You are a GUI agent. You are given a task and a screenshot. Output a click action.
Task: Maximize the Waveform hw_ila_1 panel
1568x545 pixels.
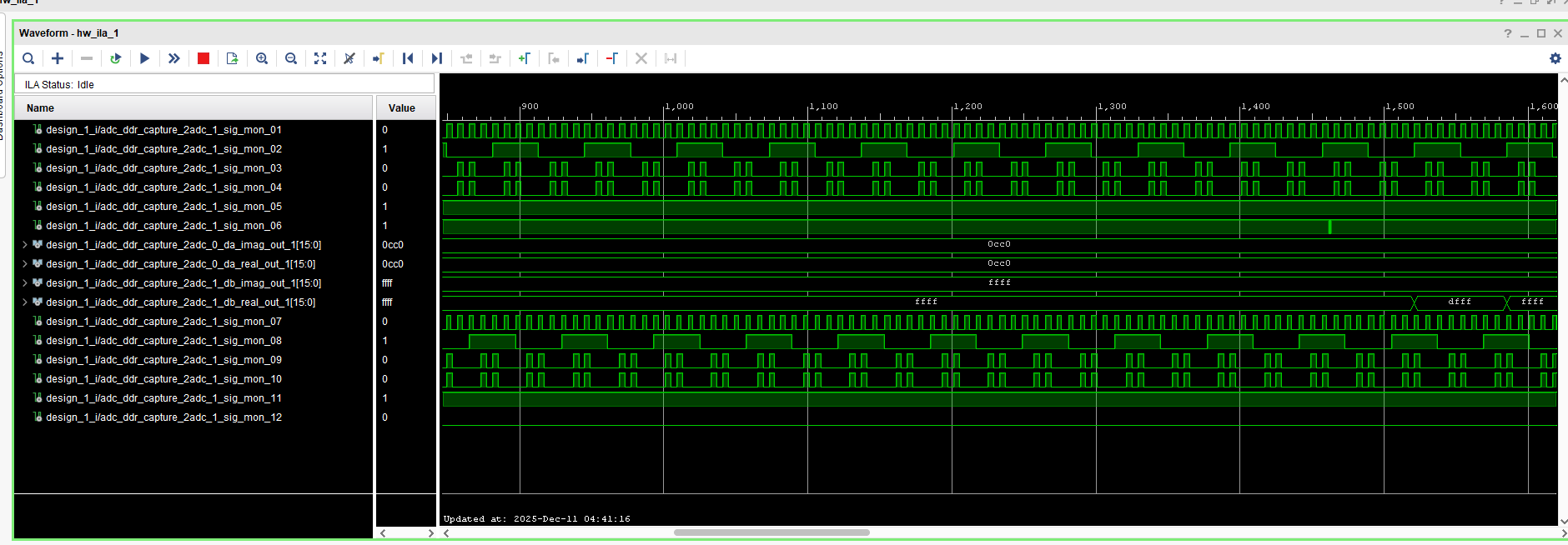tap(1541, 33)
